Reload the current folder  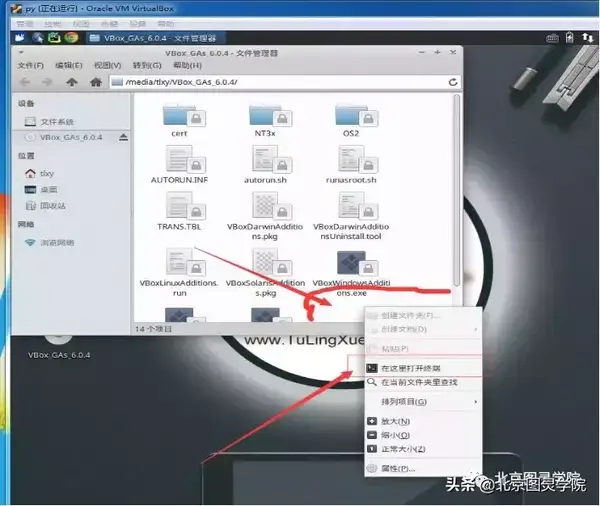point(453,82)
